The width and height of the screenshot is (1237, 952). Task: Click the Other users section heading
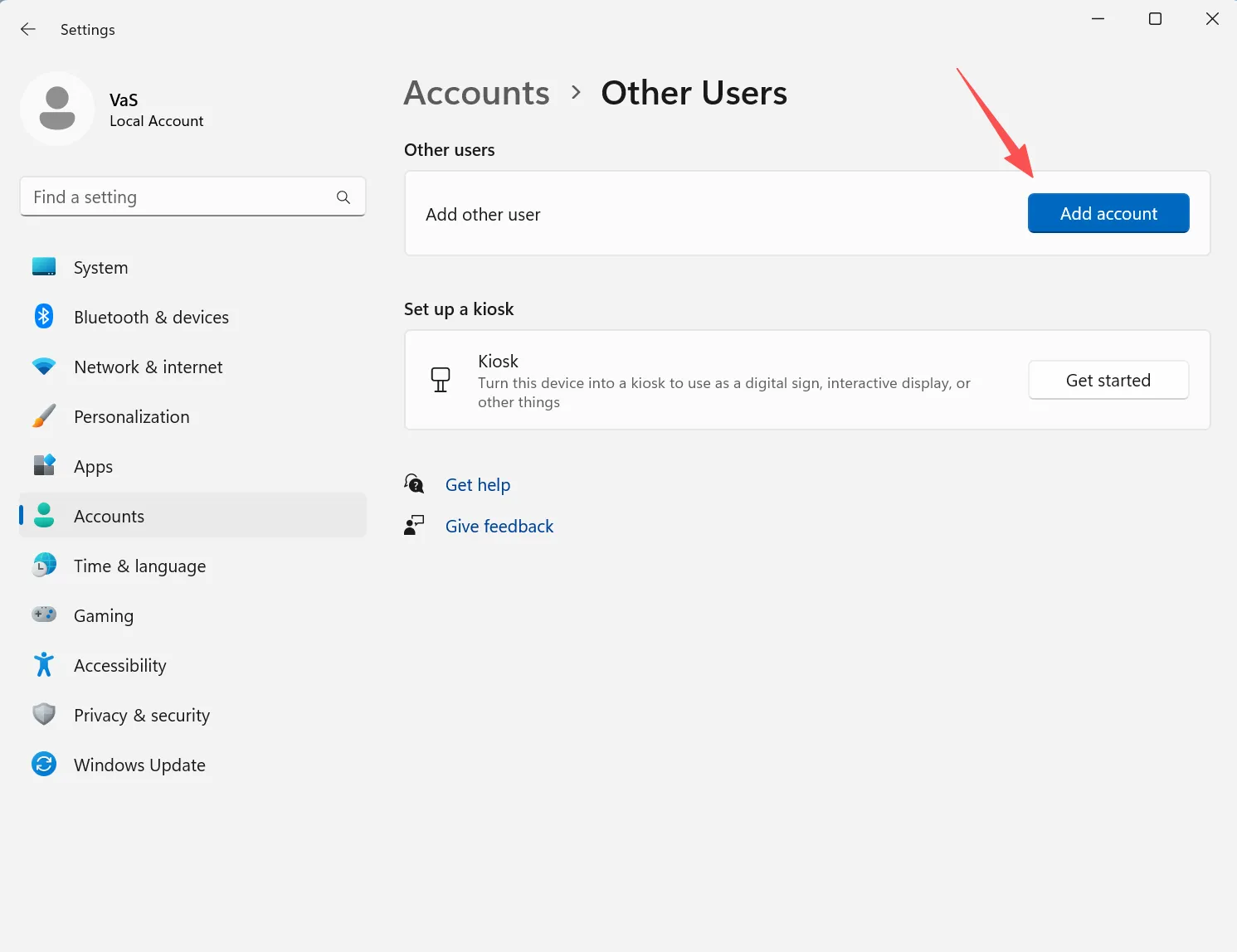450,149
